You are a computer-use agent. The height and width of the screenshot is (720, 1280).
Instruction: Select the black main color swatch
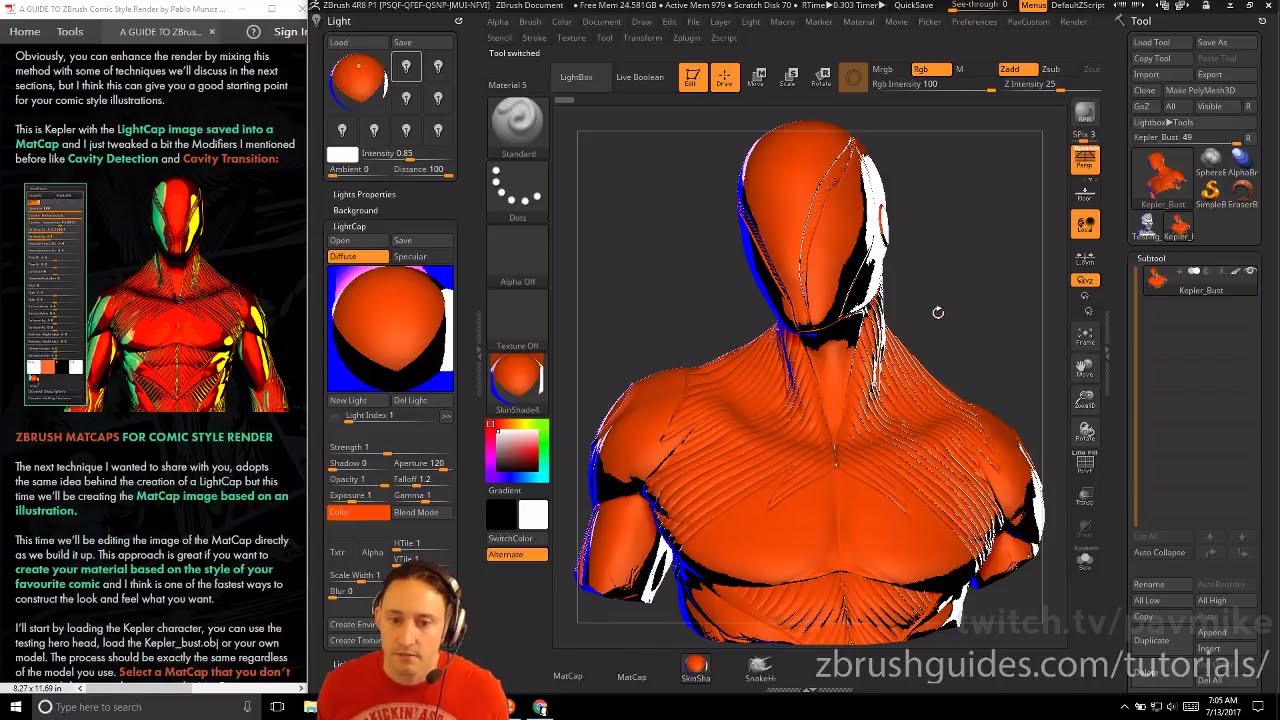tap(501, 514)
